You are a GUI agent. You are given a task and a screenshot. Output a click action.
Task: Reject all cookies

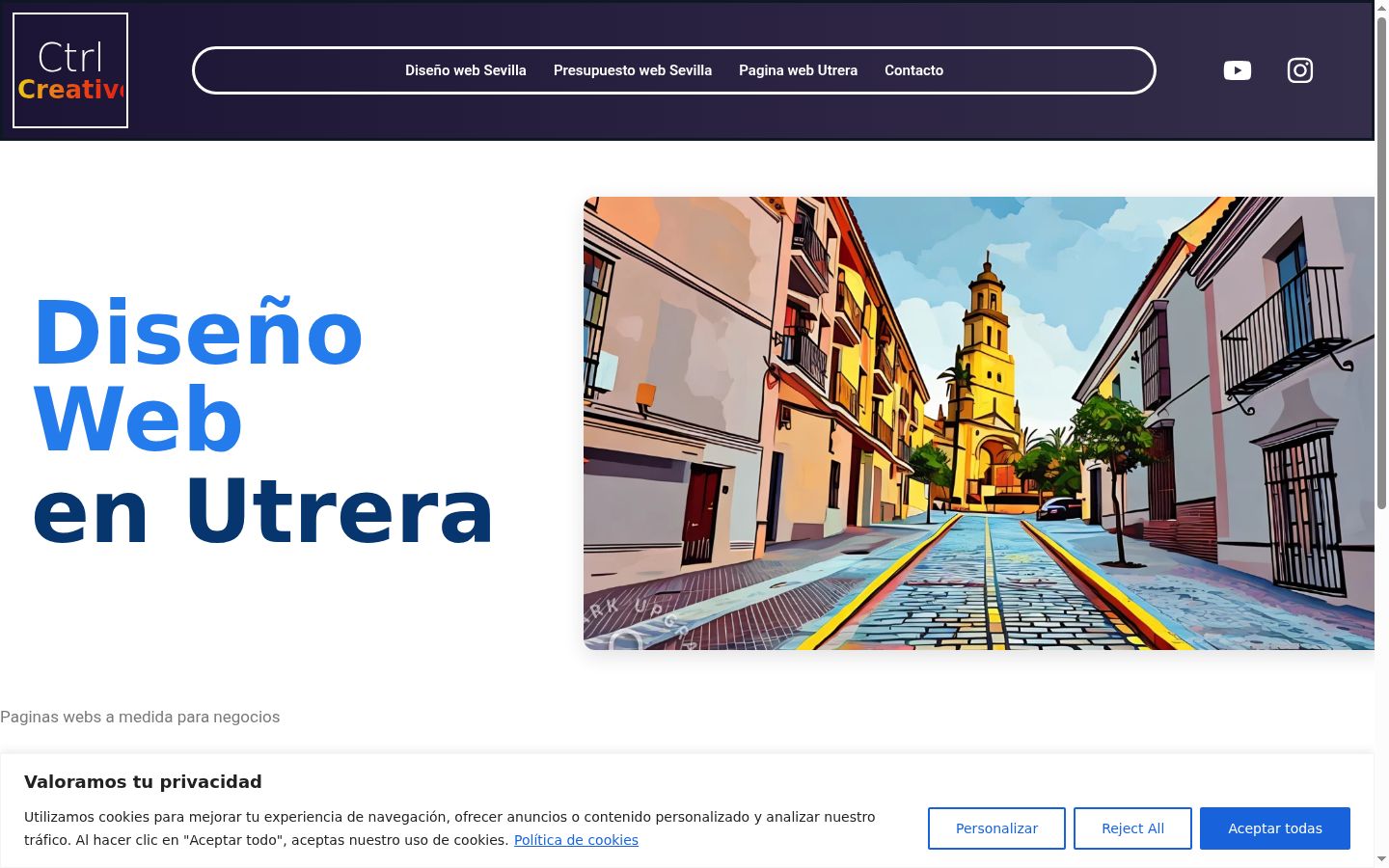(x=1132, y=828)
